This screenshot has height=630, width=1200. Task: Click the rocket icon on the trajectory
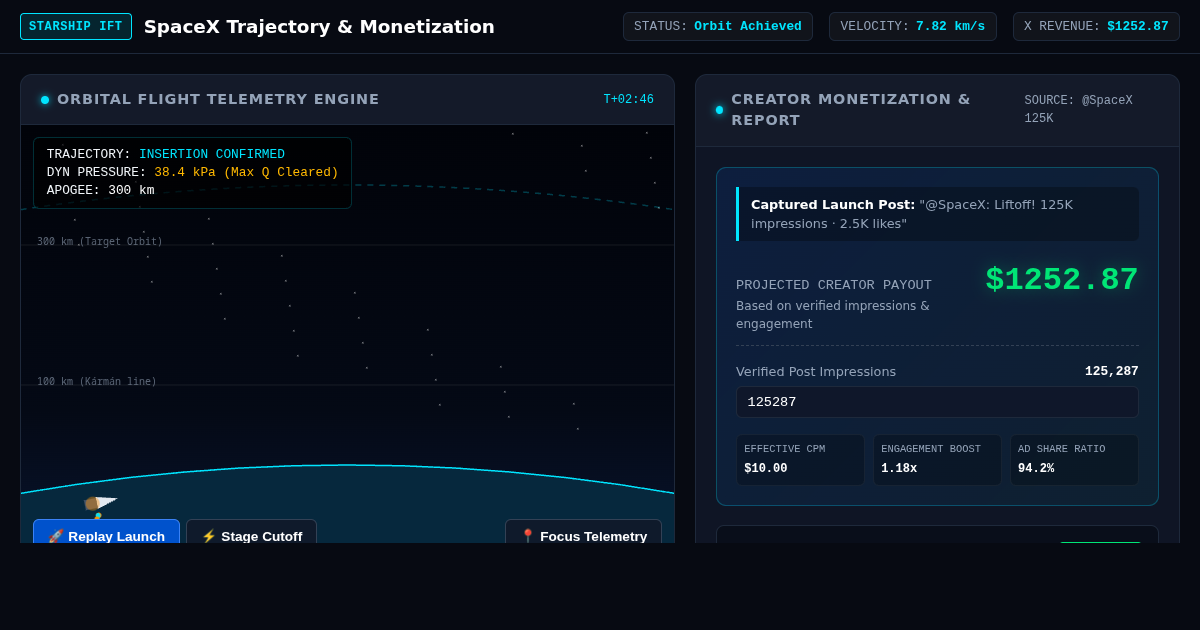[99, 505]
